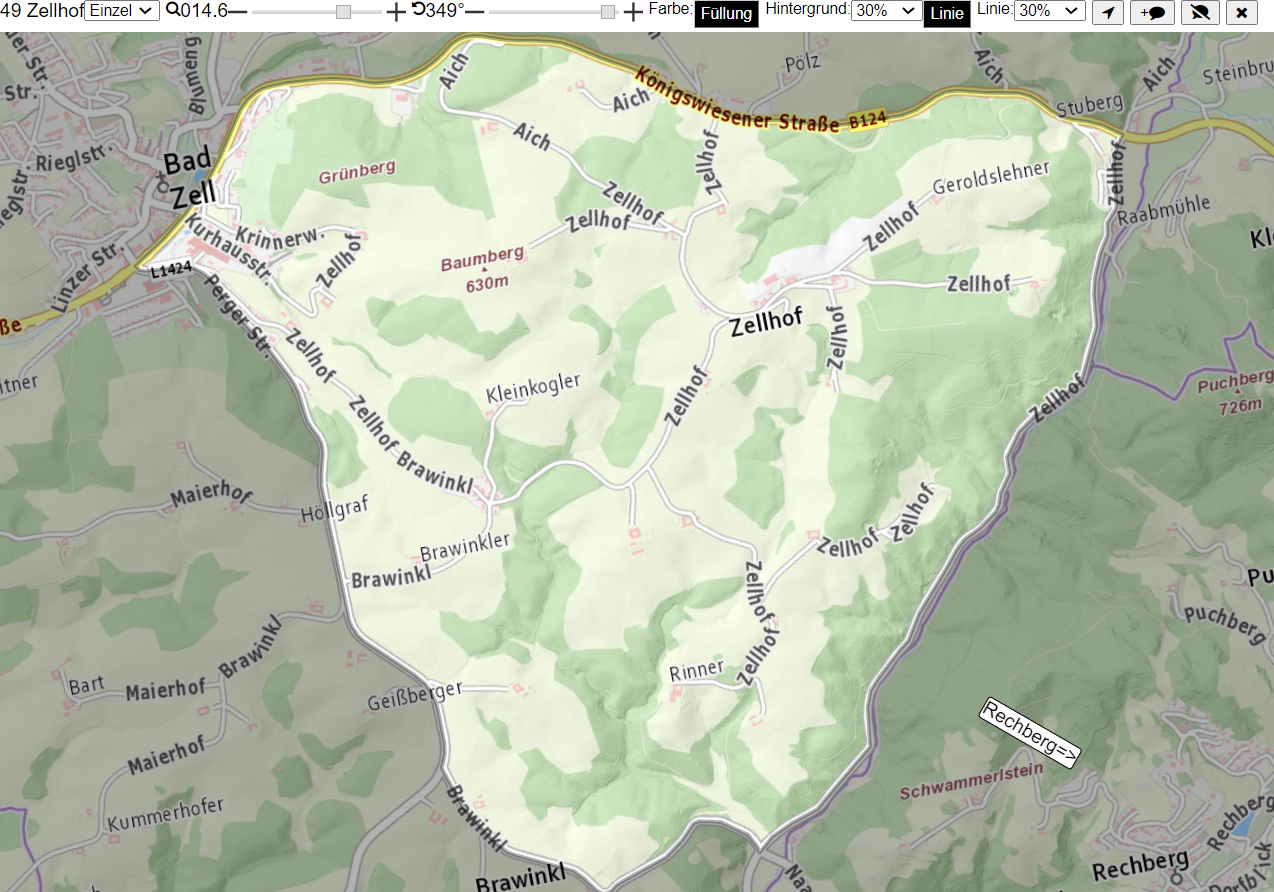Click the Füllung color button
The image size is (1274, 892).
coord(726,14)
